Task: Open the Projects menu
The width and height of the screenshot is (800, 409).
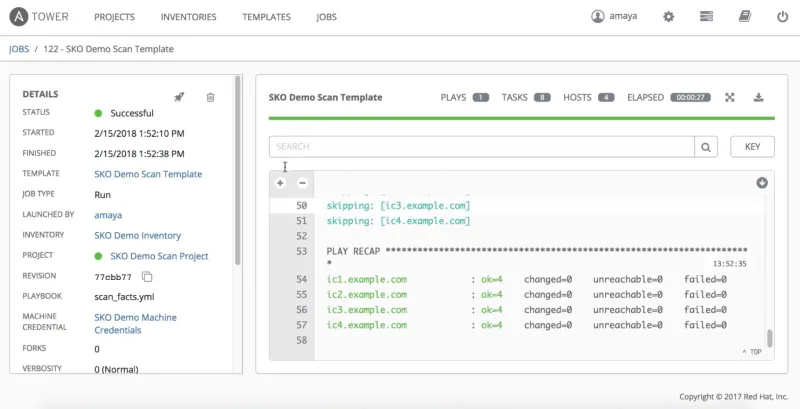Action: [114, 17]
